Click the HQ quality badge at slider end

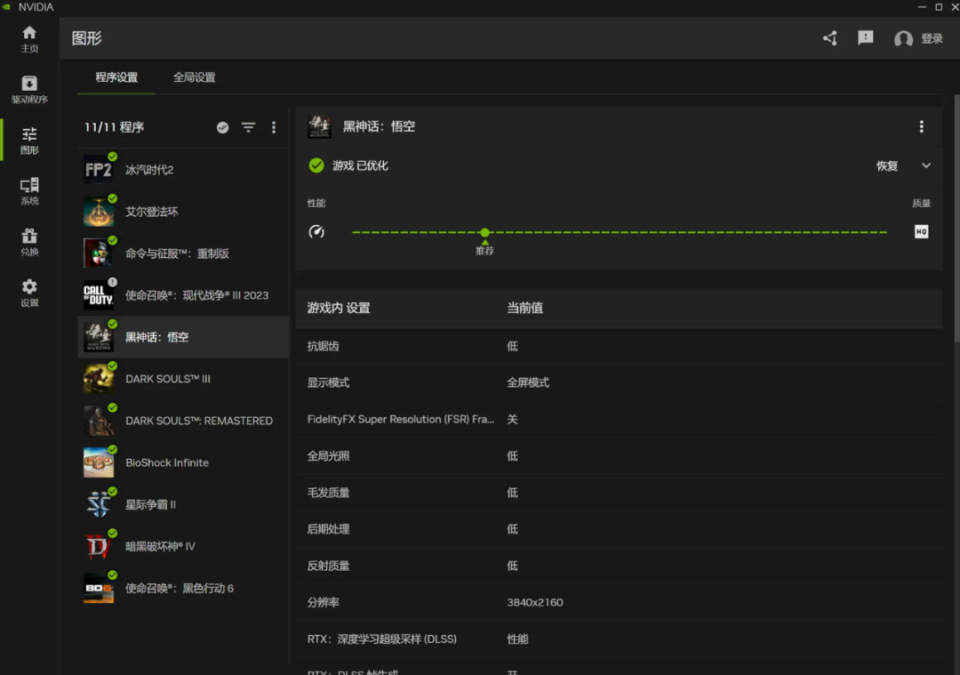coord(920,231)
